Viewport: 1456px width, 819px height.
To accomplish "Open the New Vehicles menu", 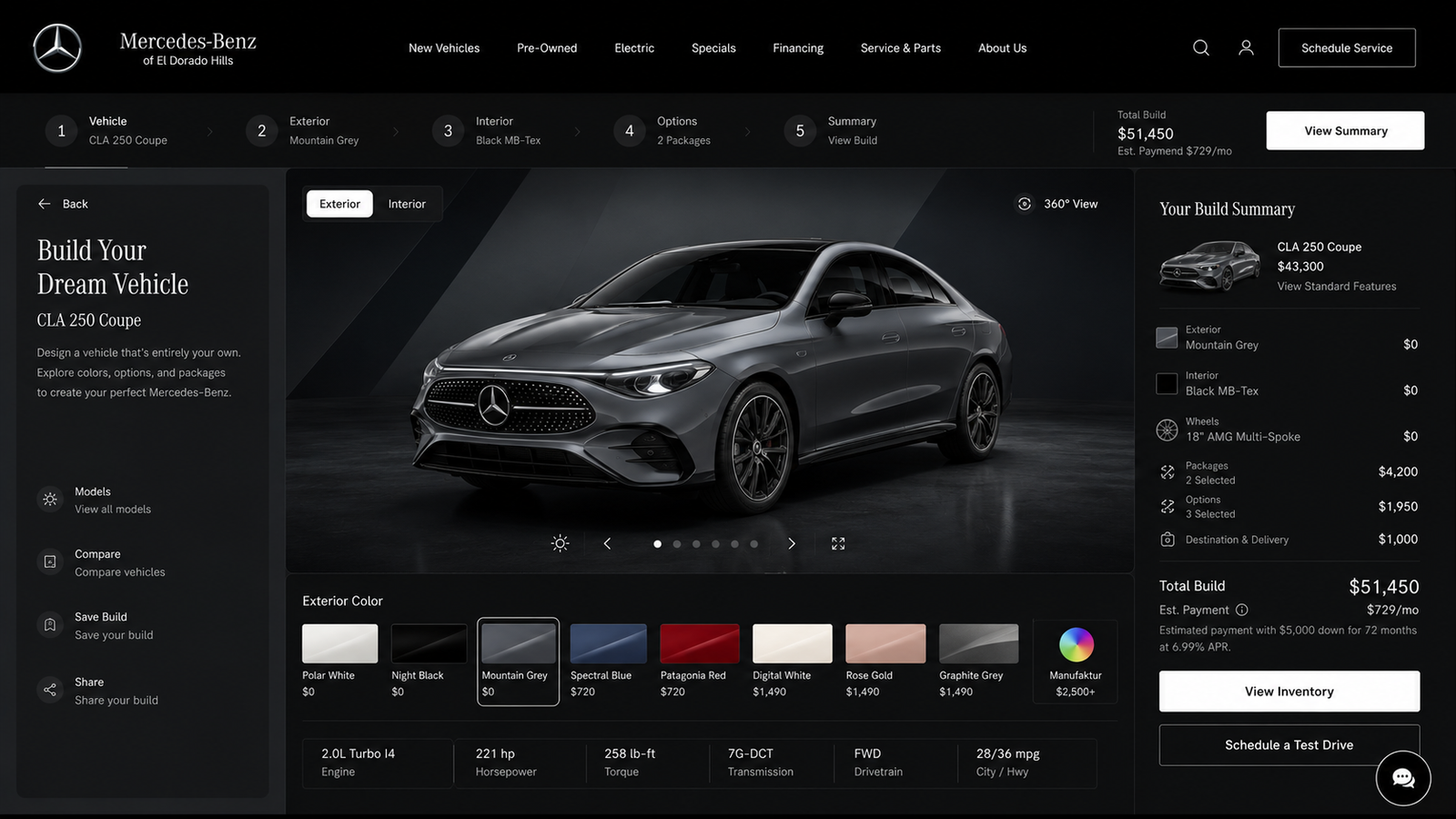I will pyautogui.click(x=444, y=48).
